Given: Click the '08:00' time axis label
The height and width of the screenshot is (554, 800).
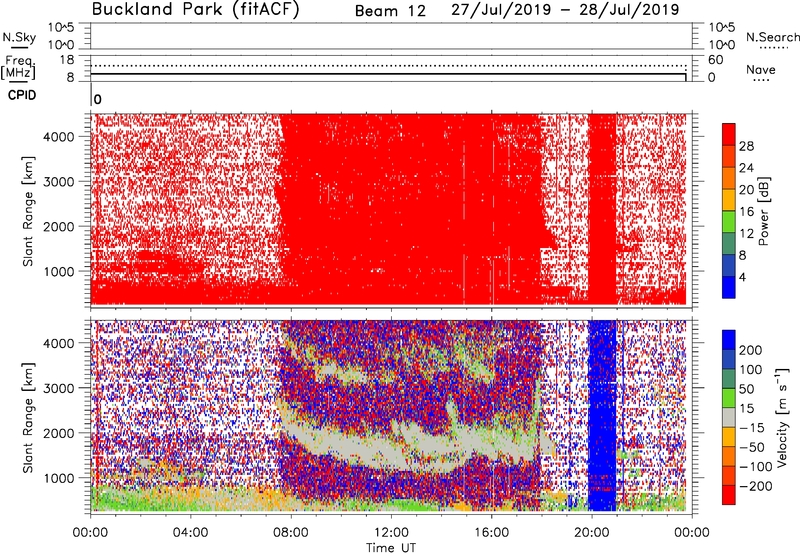Looking at the screenshot, I should (x=291, y=533).
